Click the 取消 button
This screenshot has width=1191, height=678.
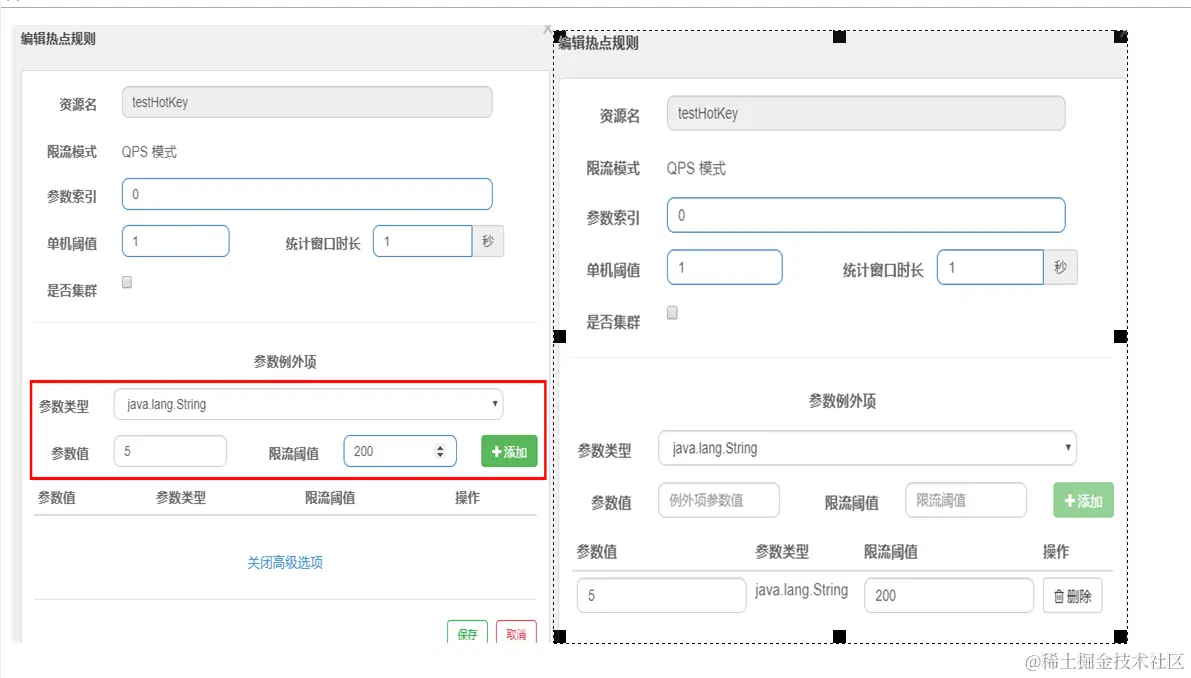[517, 633]
